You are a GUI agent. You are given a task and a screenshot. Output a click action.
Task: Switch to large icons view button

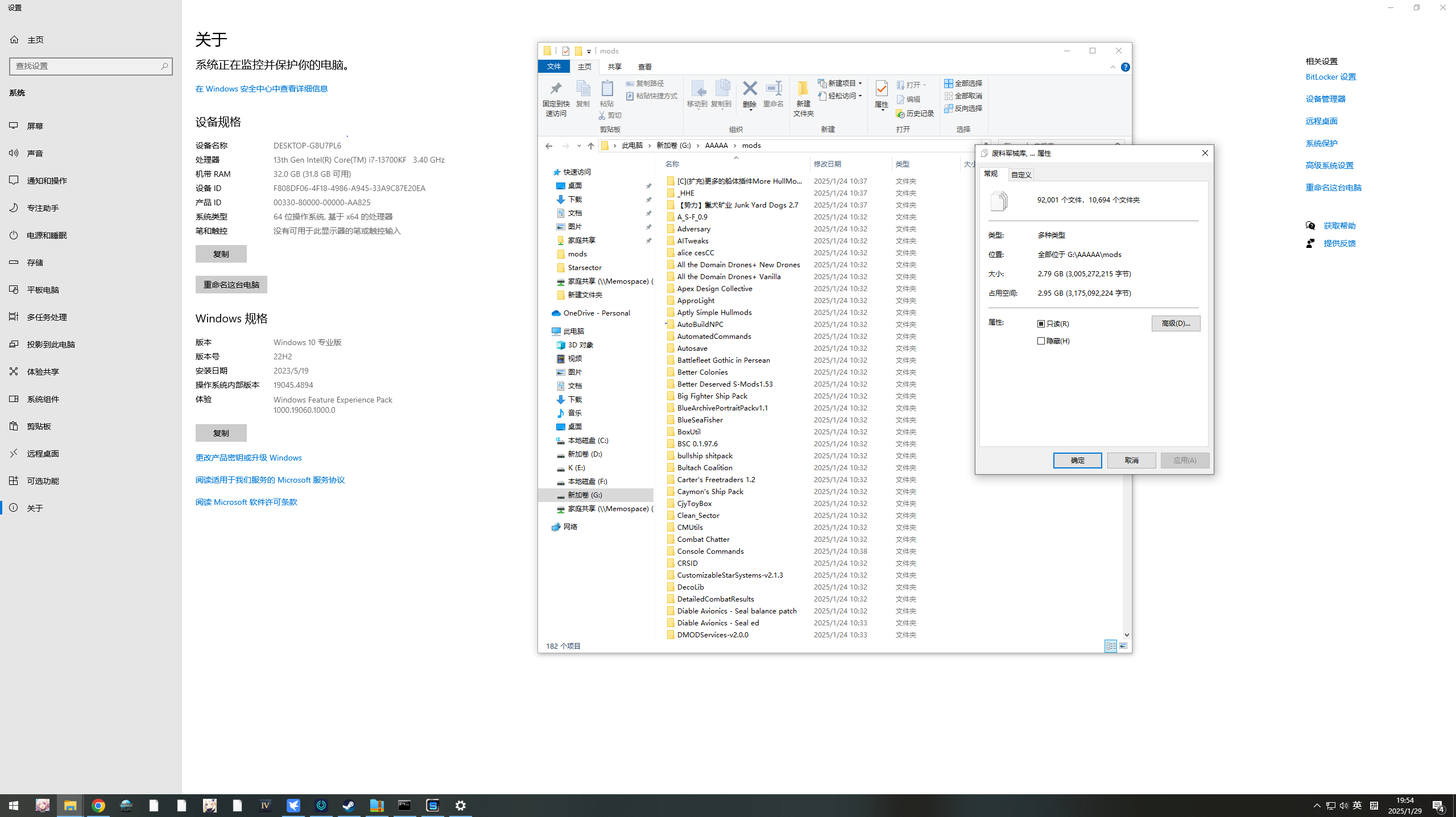[1123, 646]
